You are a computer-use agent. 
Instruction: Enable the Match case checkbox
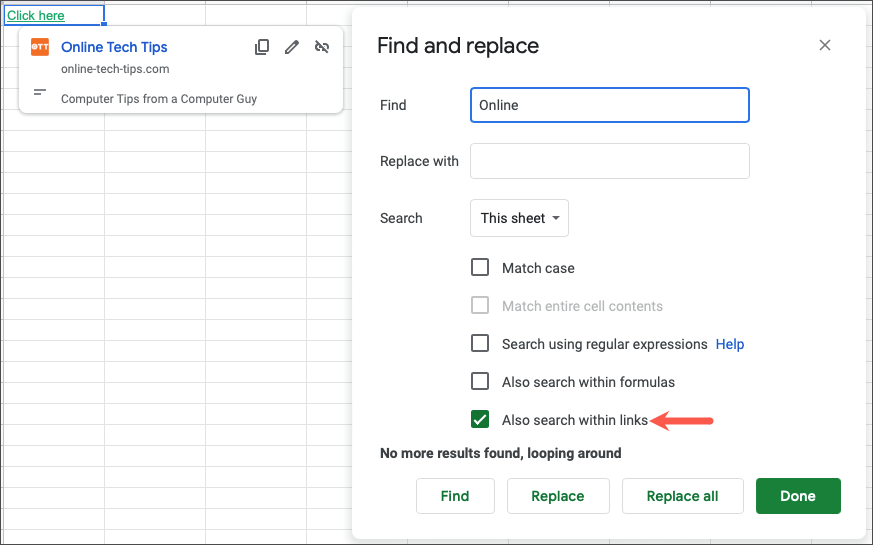click(480, 268)
